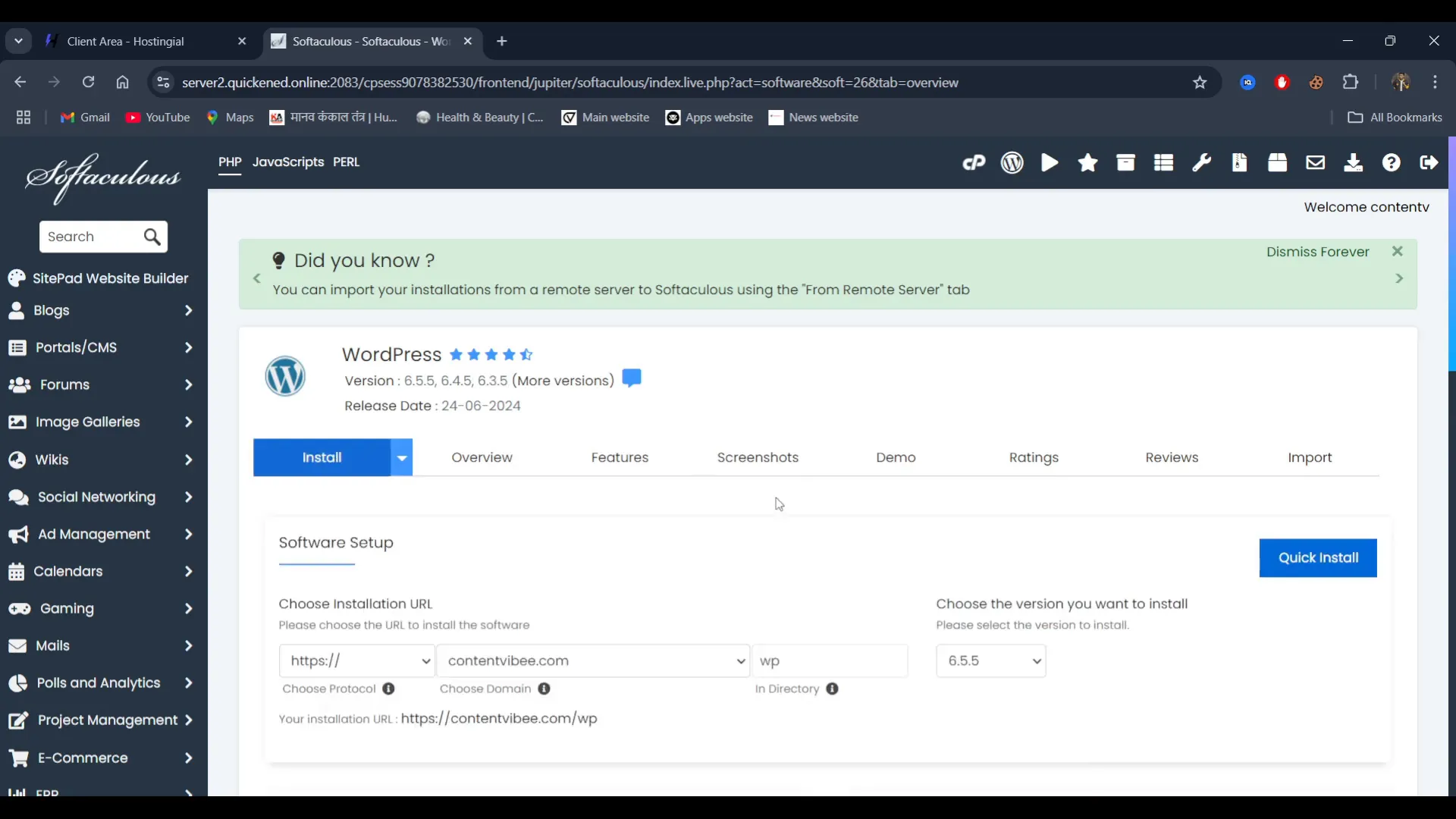The image size is (1456, 819).
Task: Switch to the Demo tab
Action: coord(896,458)
